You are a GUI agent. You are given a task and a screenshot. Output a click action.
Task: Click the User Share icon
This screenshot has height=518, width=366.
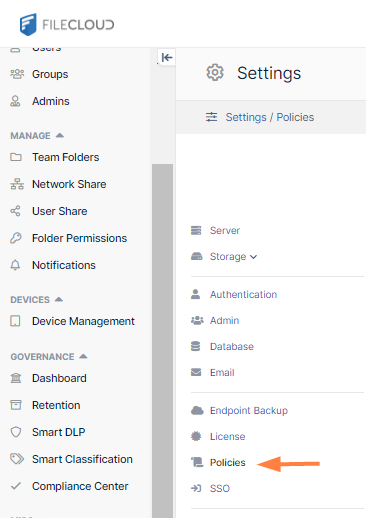point(15,211)
